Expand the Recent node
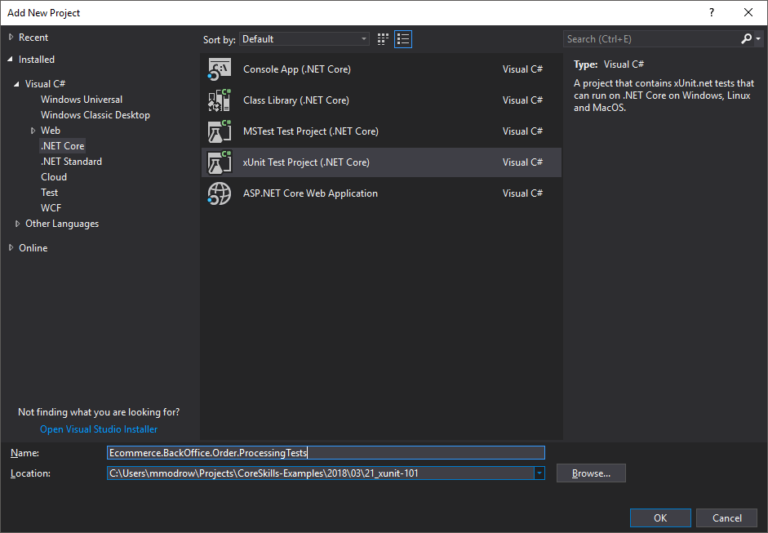Image resolution: width=768 pixels, height=533 pixels. pyautogui.click(x=11, y=37)
